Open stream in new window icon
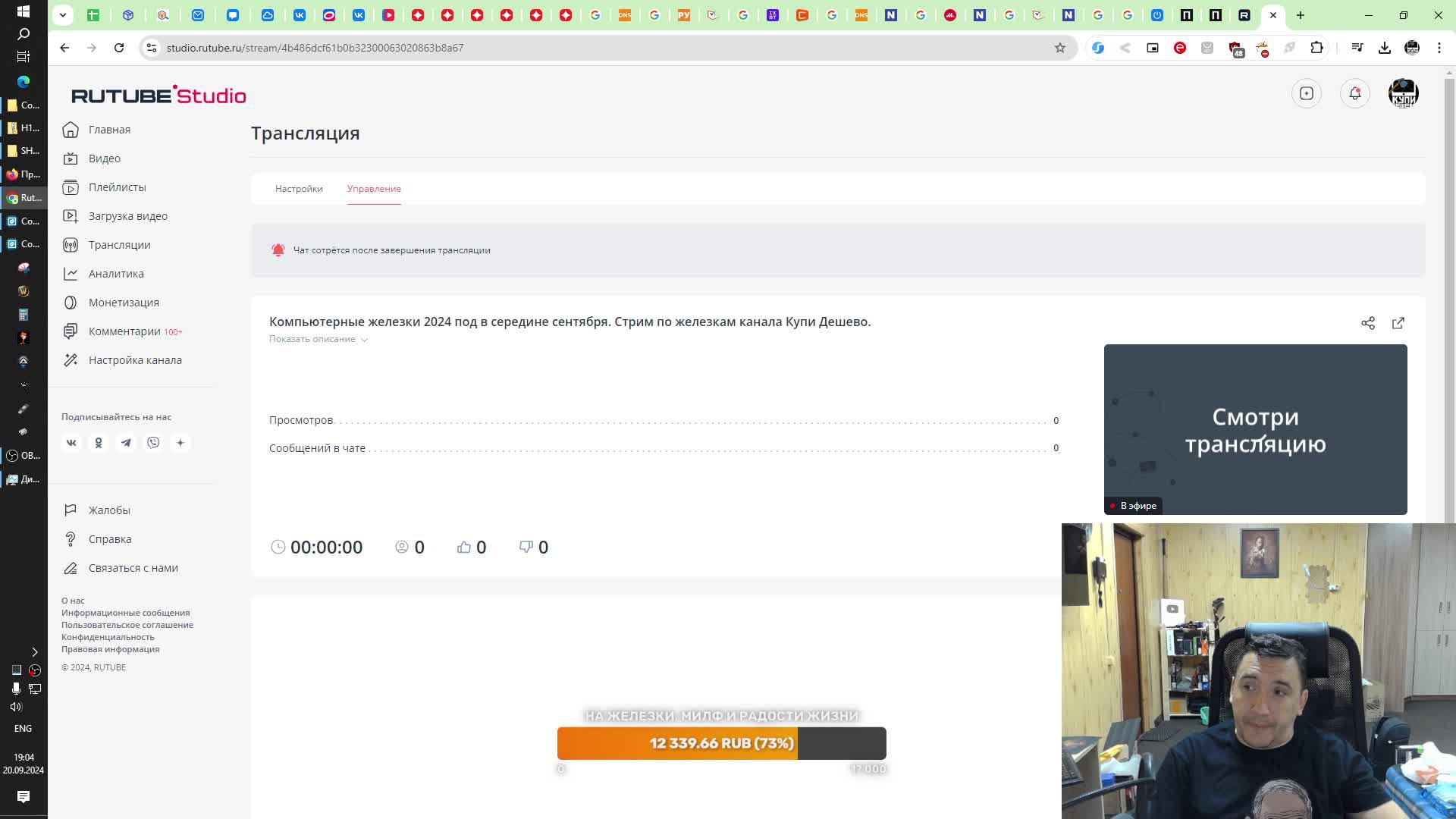1456x819 pixels. tap(1398, 323)
